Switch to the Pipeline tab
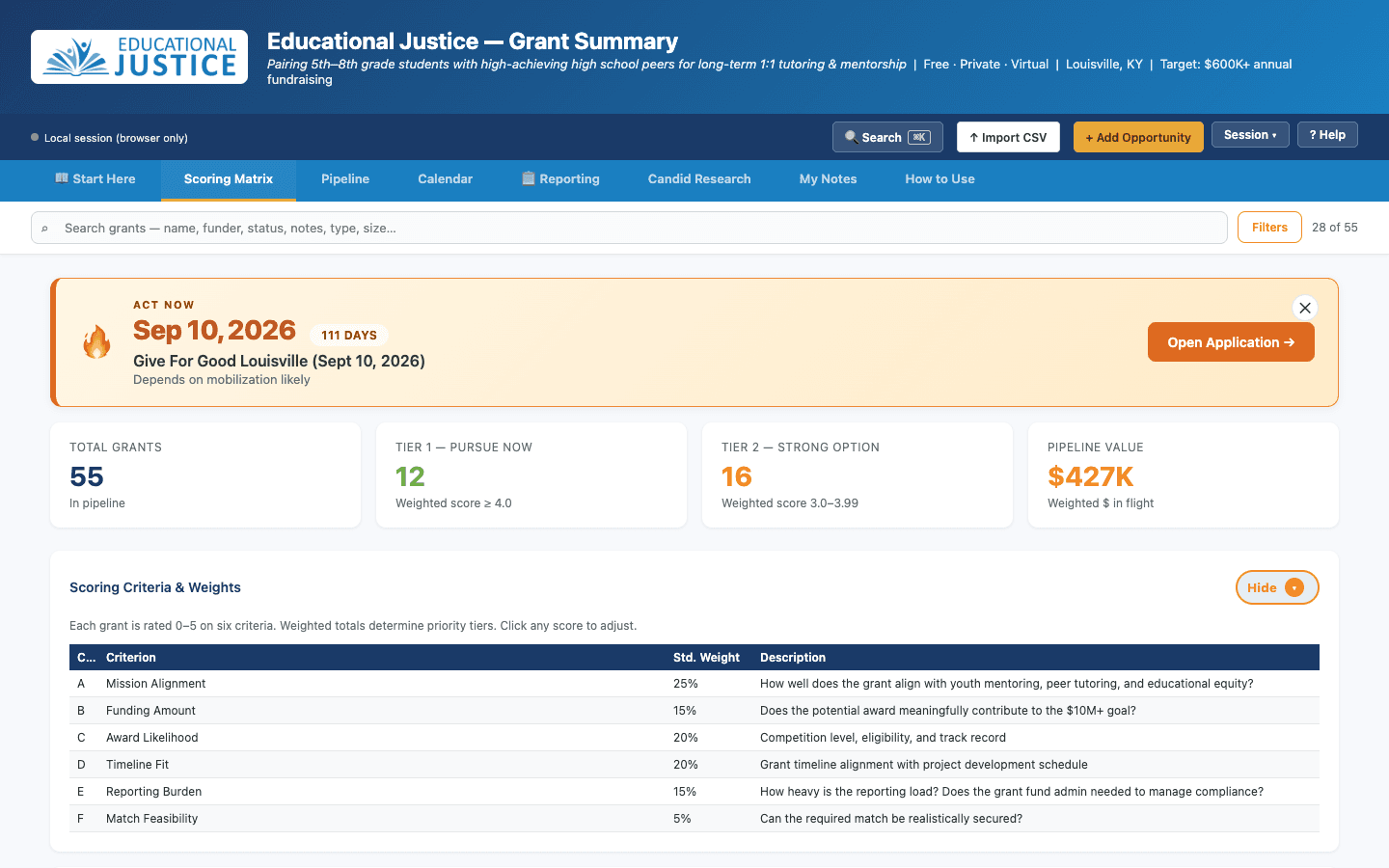 [x=345, y=179]
